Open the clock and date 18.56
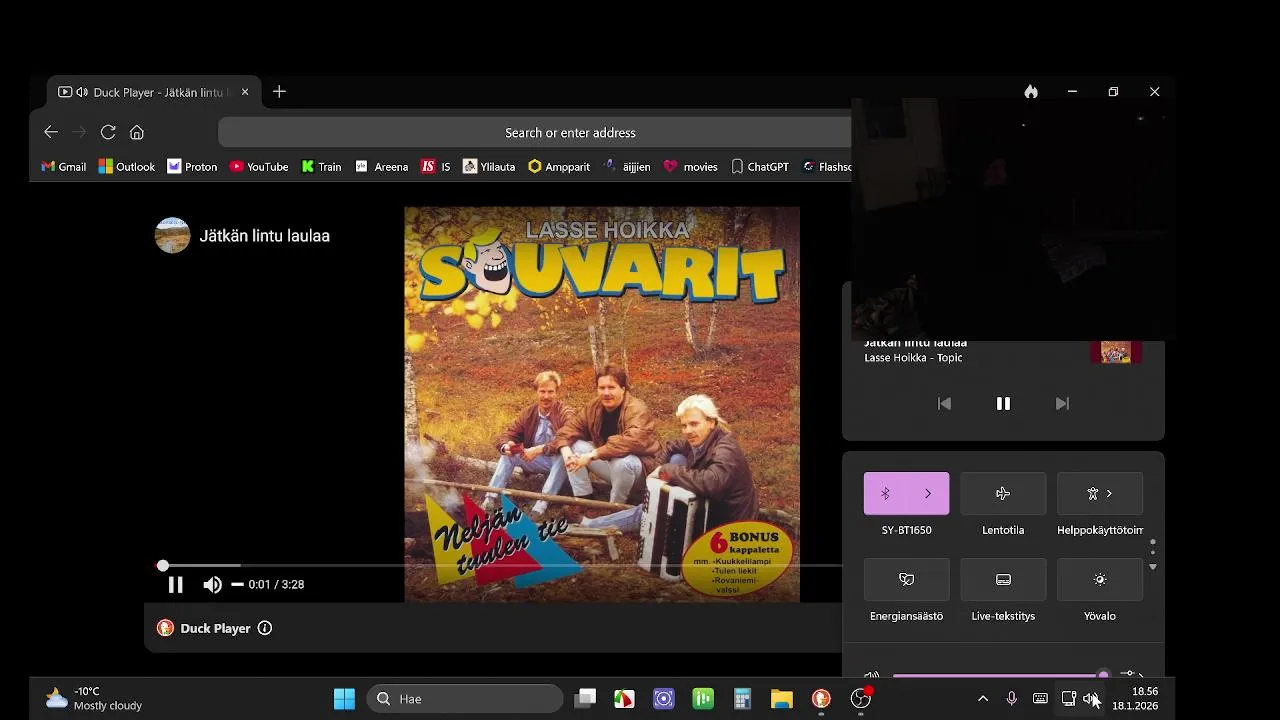Screen dimensions: 1280x720 (x=1135, y=699)
